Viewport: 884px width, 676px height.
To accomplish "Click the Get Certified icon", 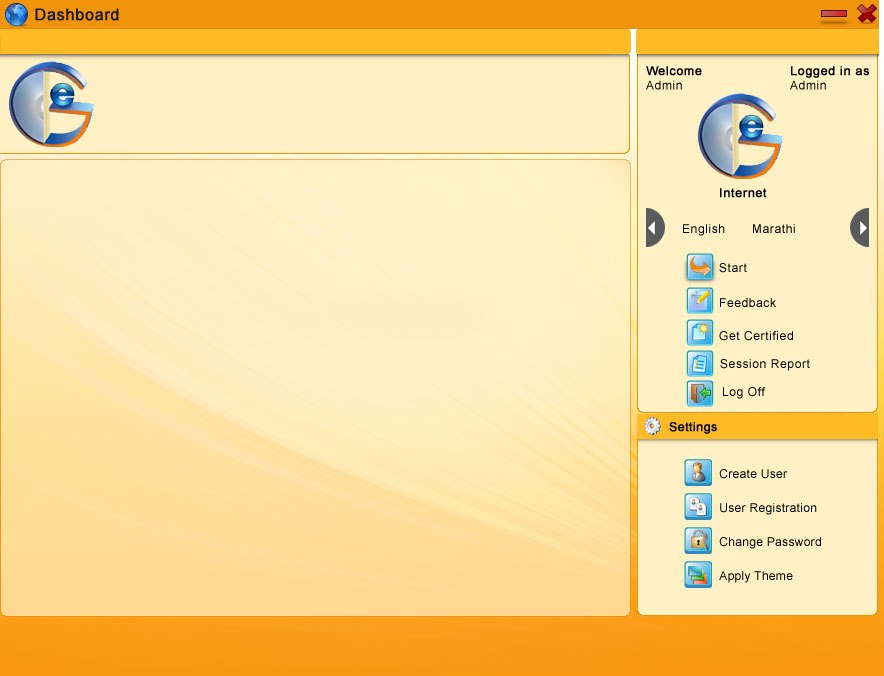I will tap(699, 334).
